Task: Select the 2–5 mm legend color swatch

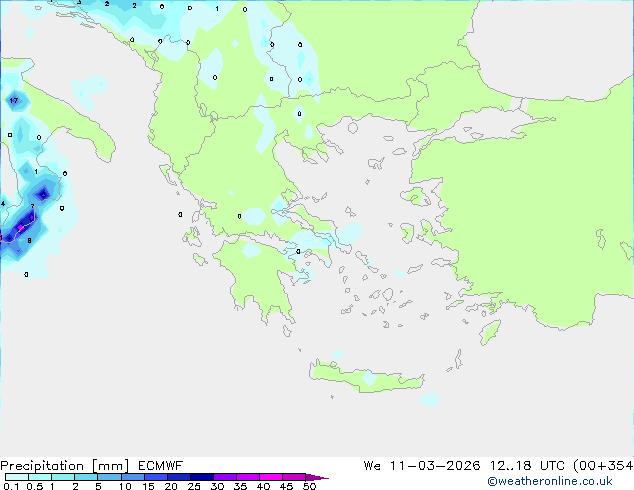Action: point(86,477)
